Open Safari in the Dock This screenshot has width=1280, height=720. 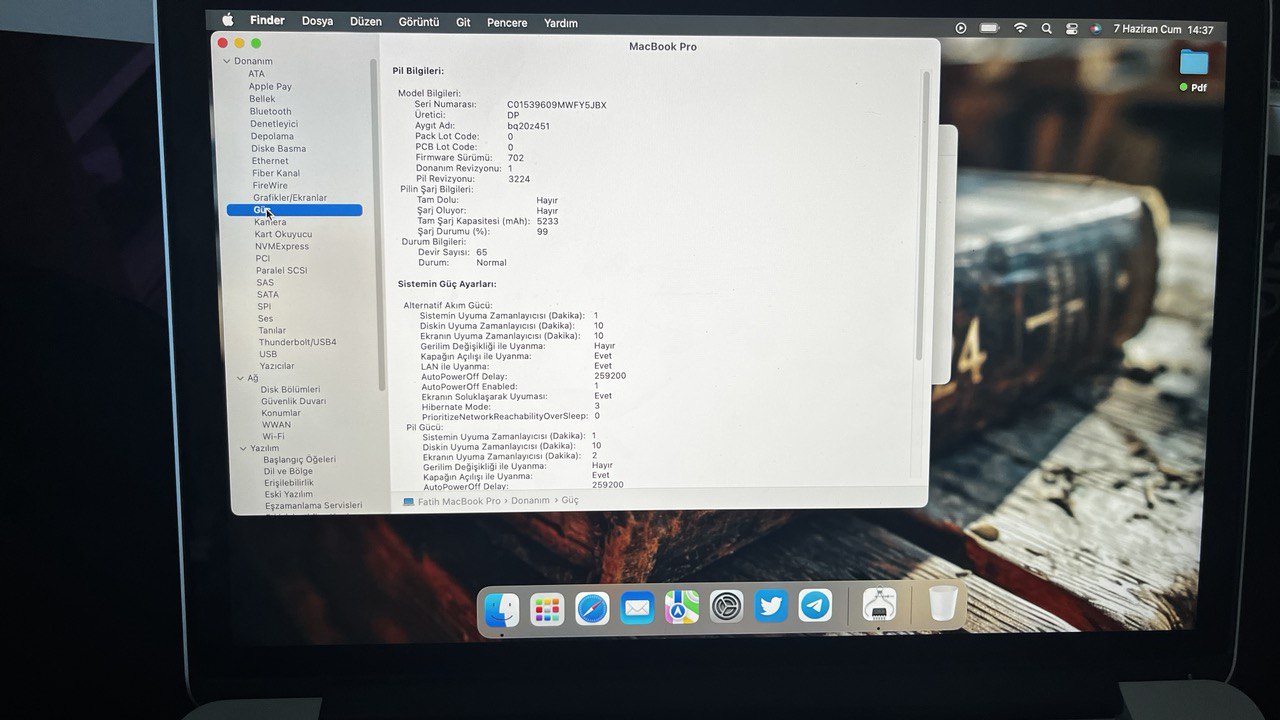tap(592, 608)
